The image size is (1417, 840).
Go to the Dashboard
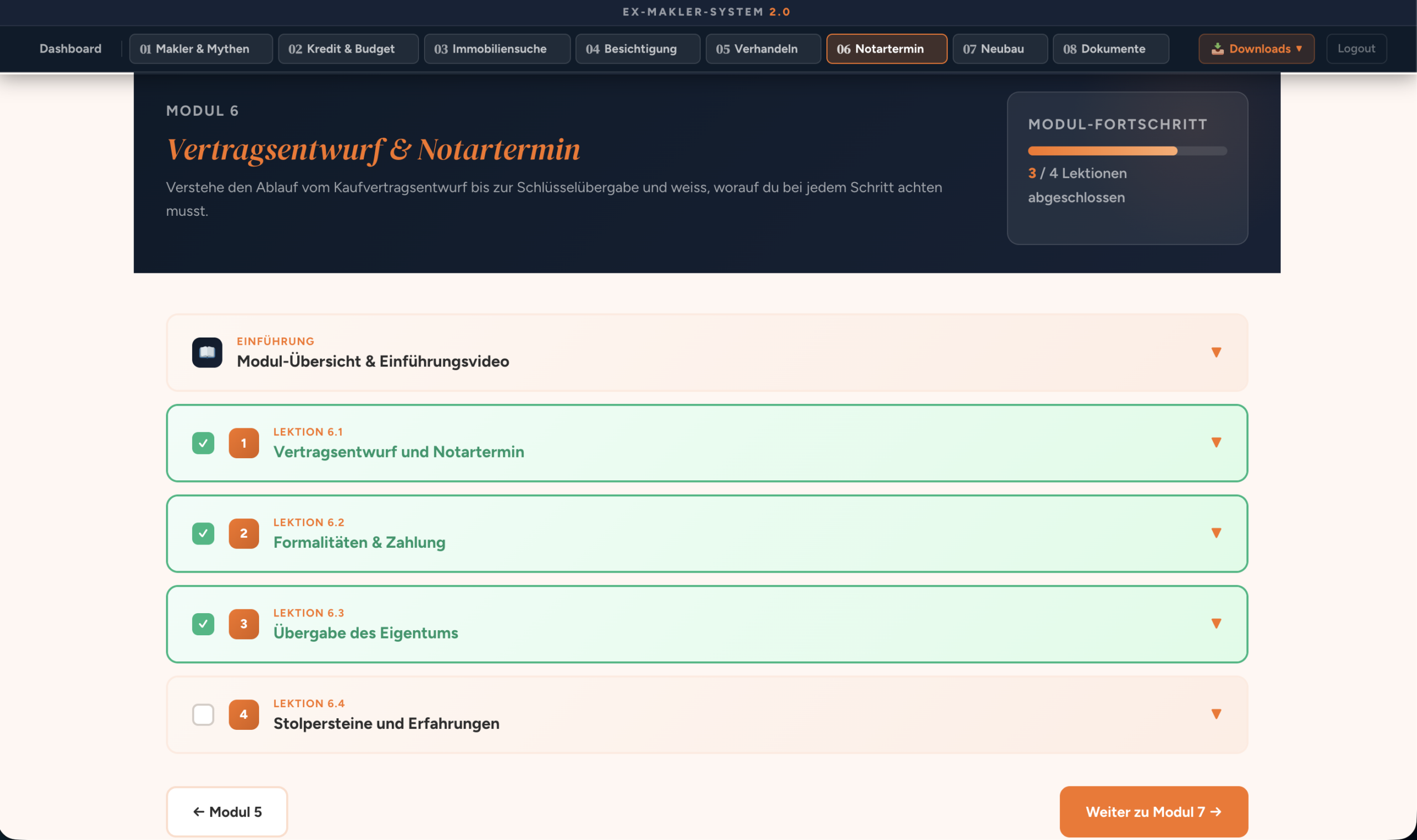70,49
